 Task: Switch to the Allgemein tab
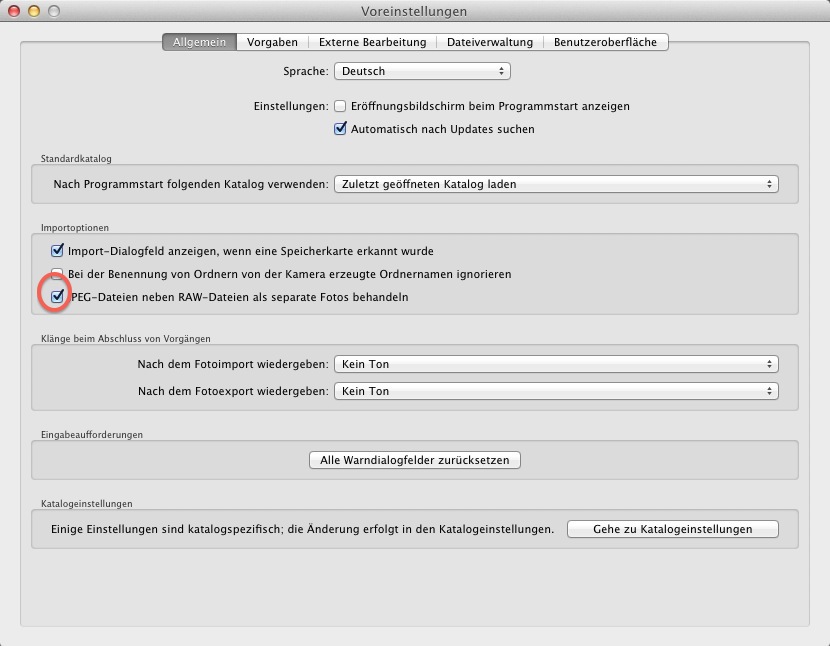pyautogui.click(x=199, y=42)
